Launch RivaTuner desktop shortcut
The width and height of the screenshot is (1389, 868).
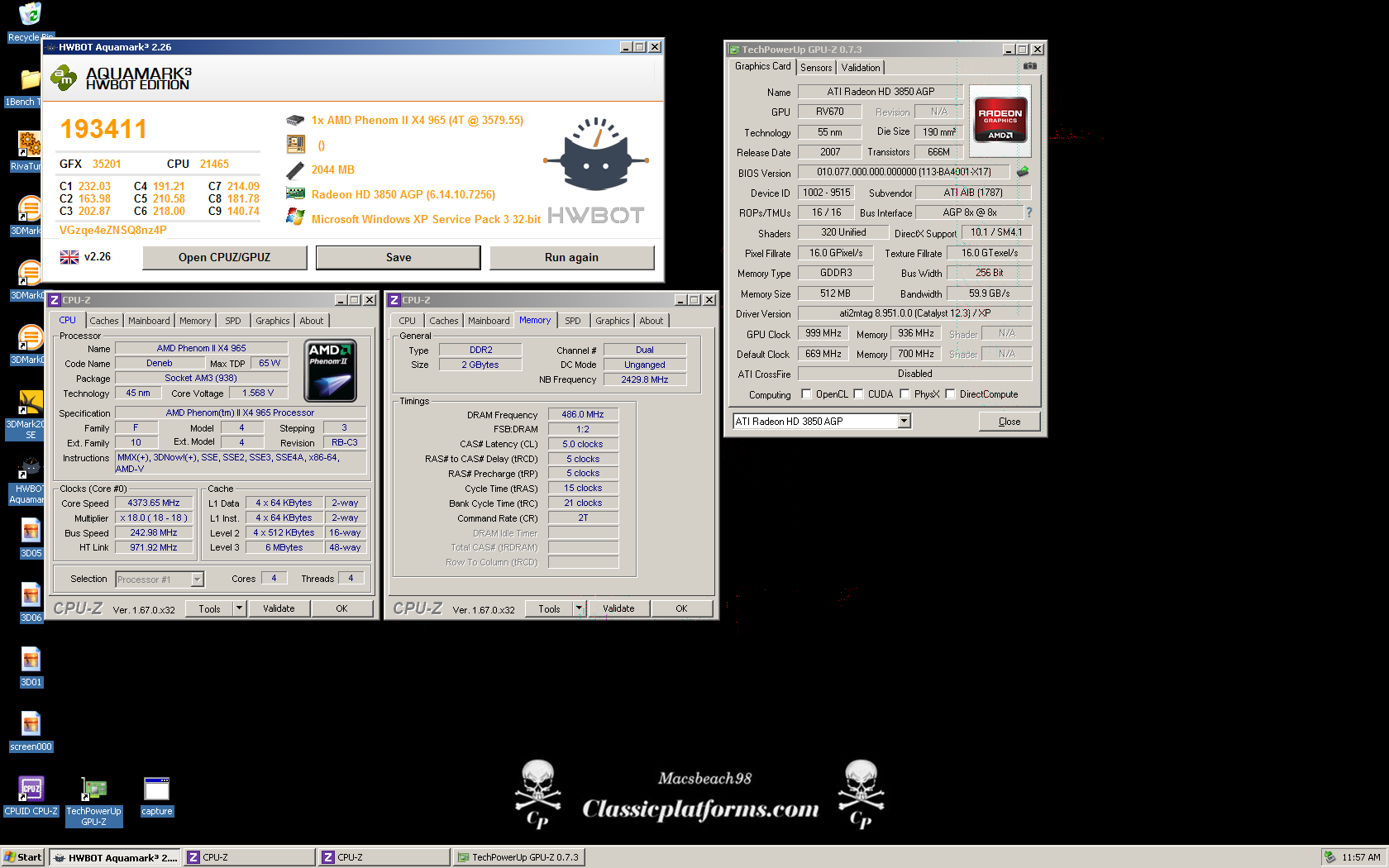30,144
